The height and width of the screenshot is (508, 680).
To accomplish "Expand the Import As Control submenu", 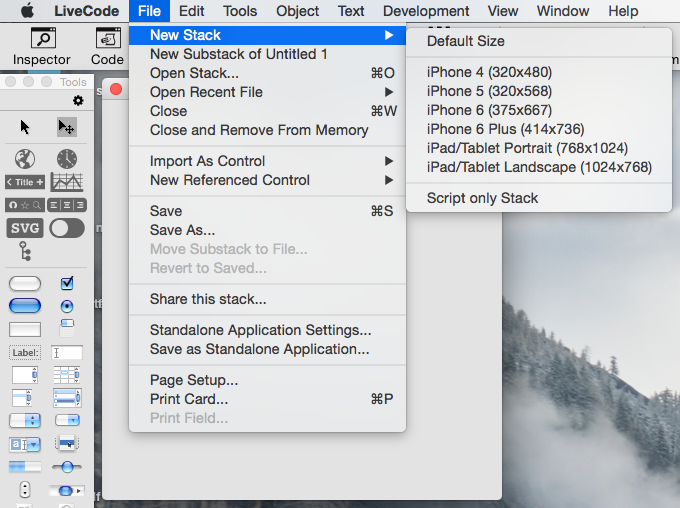I will pos(268,161).
